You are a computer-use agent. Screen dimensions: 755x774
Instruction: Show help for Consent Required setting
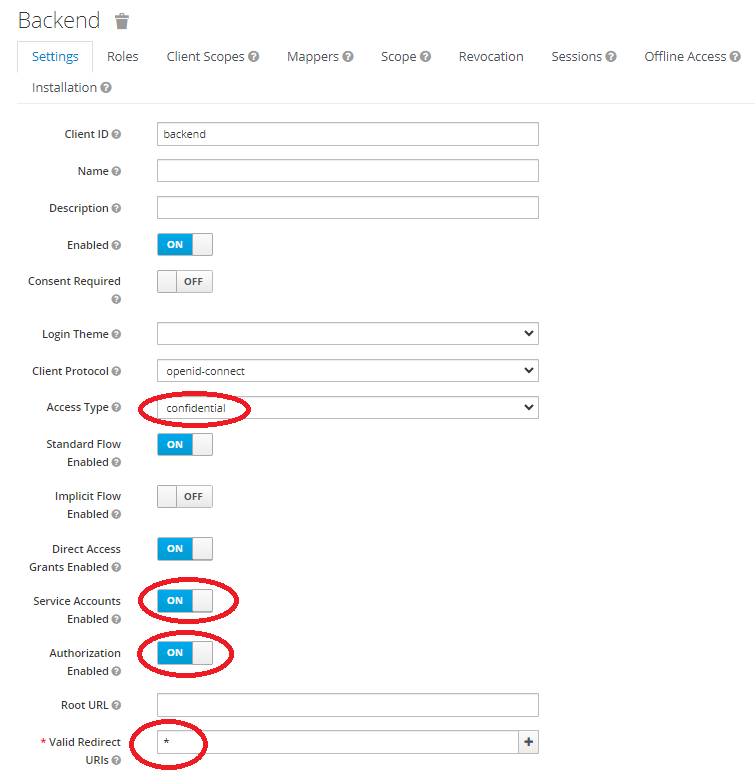click(x=116, y=299)
